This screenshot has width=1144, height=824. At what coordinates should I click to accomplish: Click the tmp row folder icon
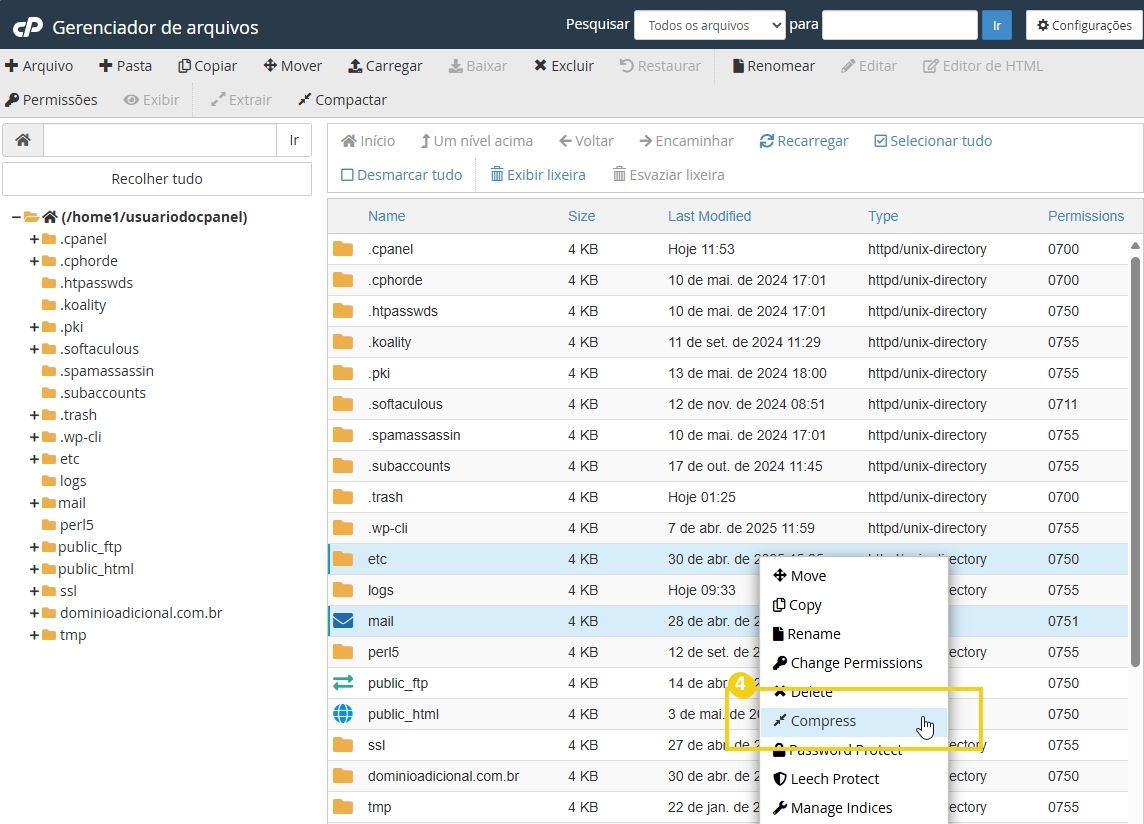pyautogui.click(x=343, y=807)
